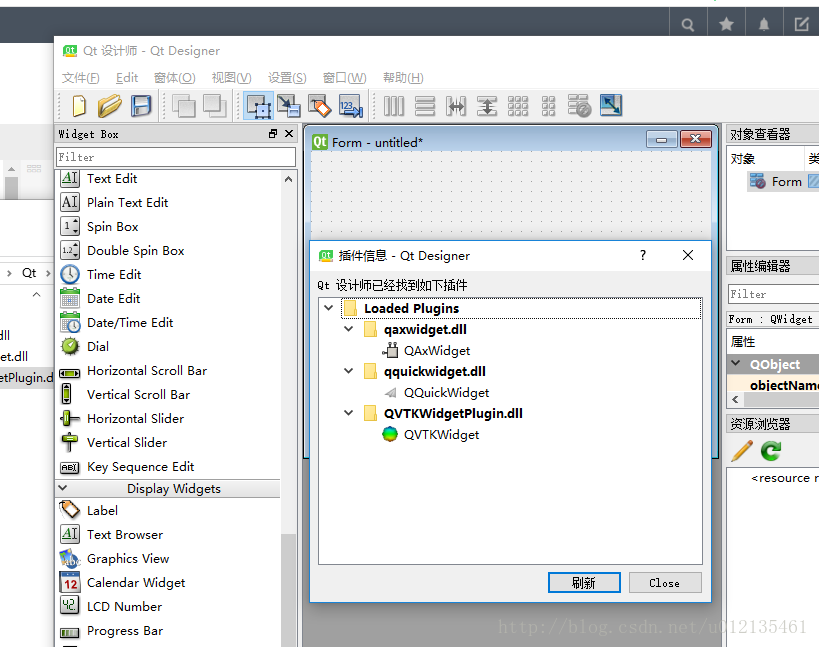
Task: Apply Lay Out in Form Layout icon
Action: [548, 106]
